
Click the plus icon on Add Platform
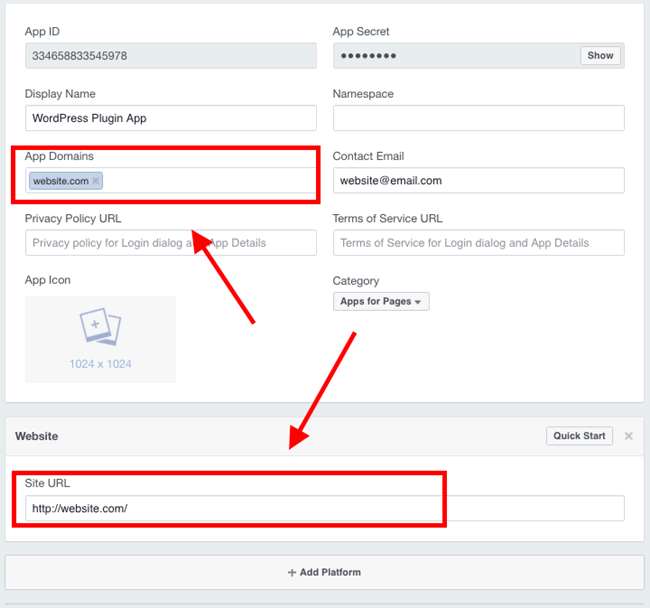pyautogui.click(x=292, y=572)
